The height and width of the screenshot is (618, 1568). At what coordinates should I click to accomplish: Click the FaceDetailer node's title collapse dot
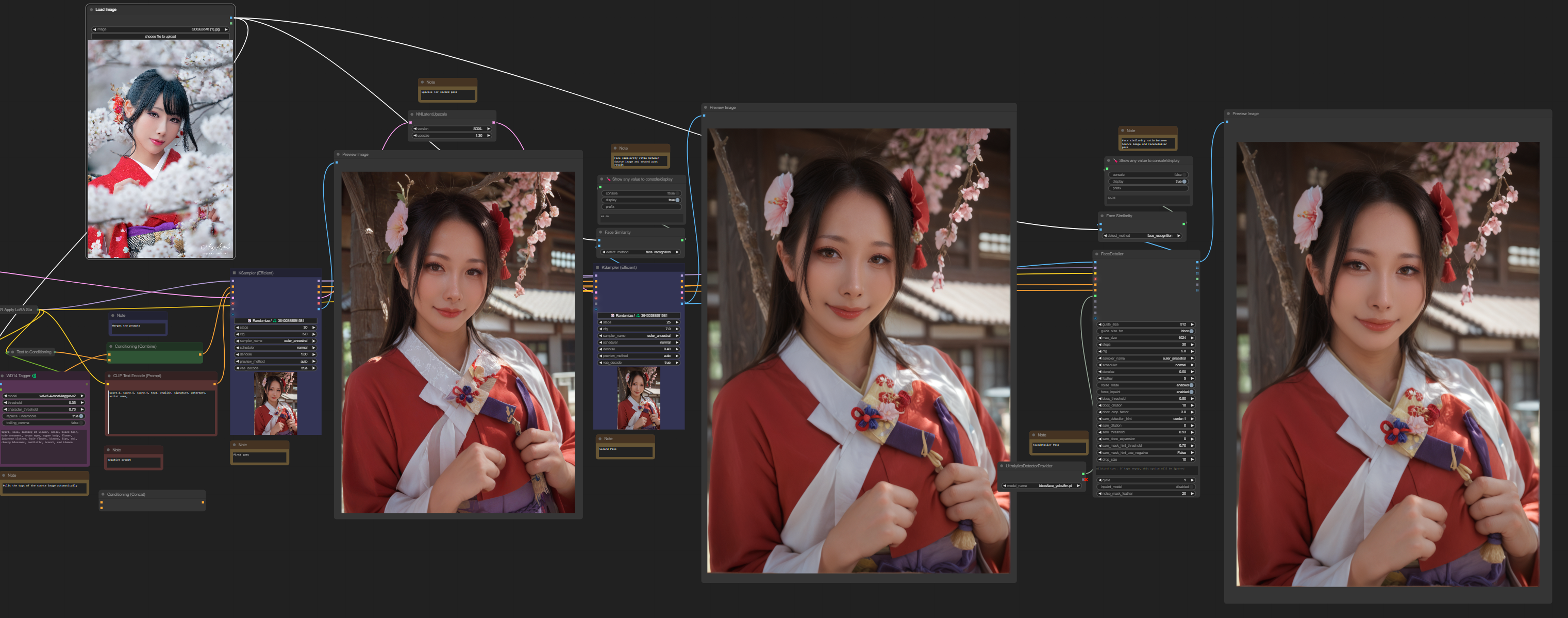[1097, 254]
